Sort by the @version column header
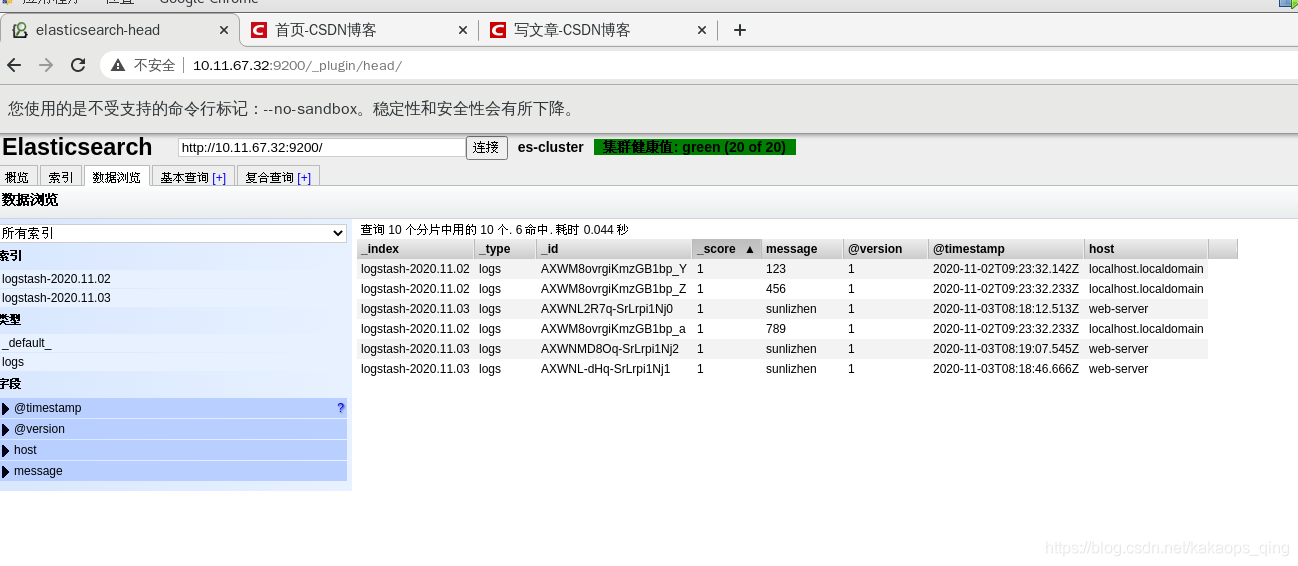The width and height of the screenshot is (1298, 566). point(886,249)
